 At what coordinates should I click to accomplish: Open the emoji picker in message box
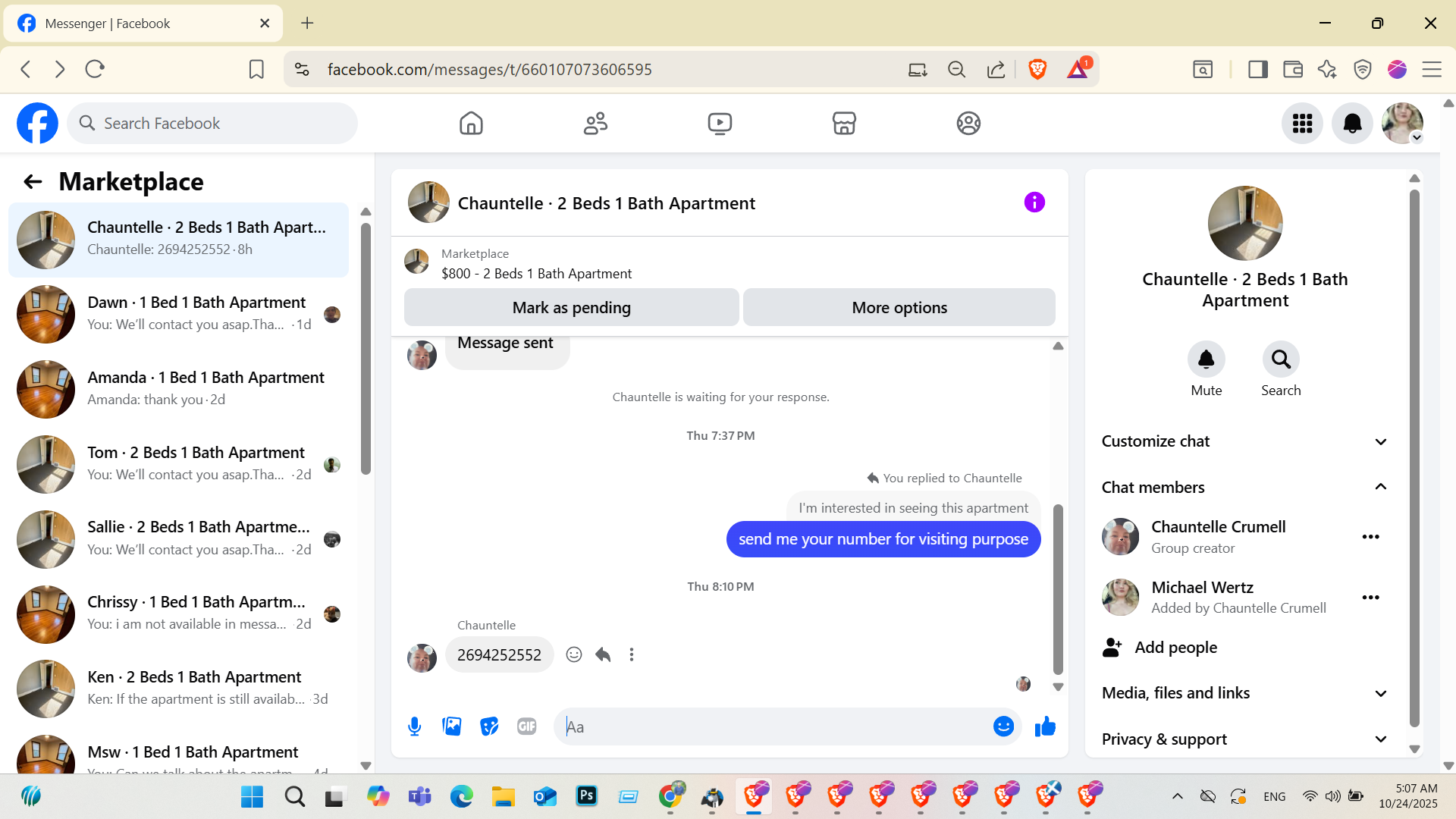coord(1003,726)
